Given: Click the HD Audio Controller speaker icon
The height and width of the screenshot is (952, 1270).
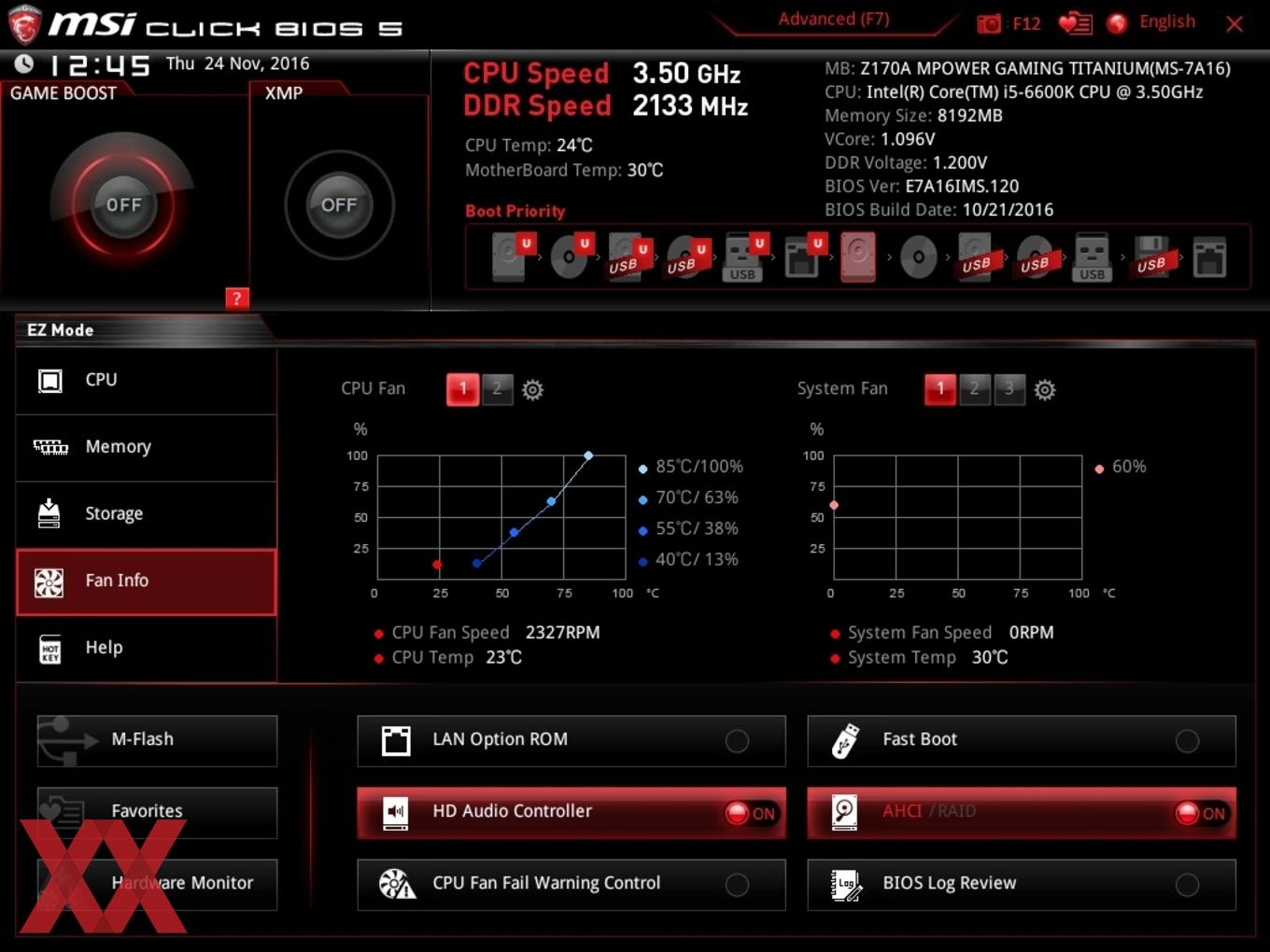Looking at the screenshot, I should [x=396, y=813].
